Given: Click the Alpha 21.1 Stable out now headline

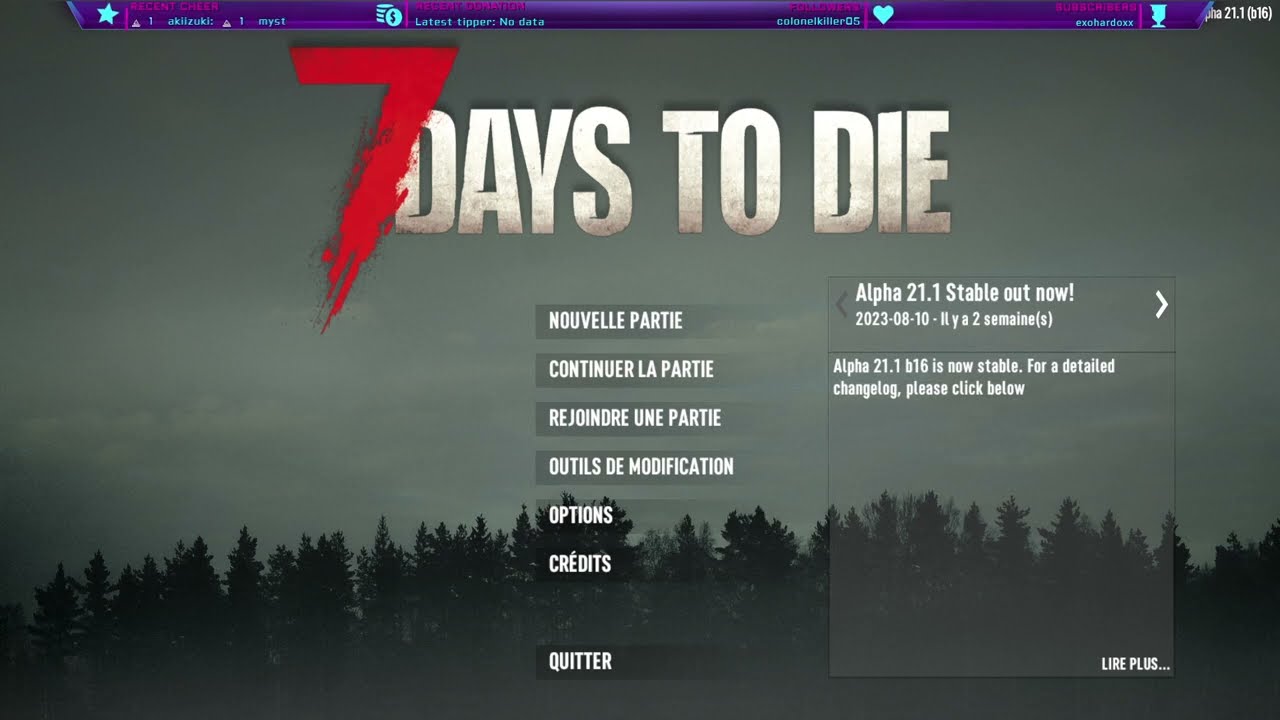Looking at the screenshot, I should point(965,293).
